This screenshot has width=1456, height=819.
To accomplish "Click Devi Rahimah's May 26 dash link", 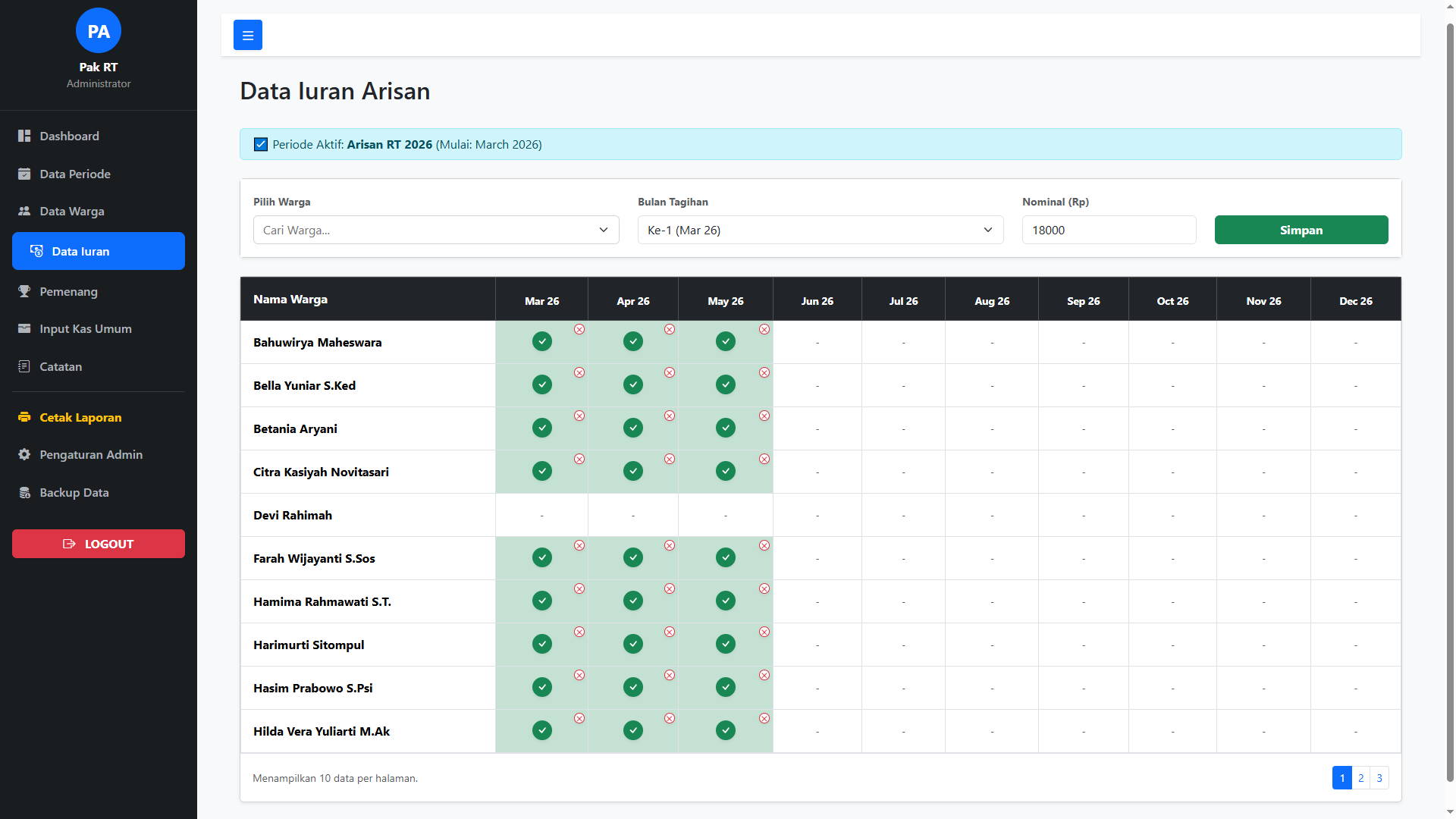I will point(726,516).
